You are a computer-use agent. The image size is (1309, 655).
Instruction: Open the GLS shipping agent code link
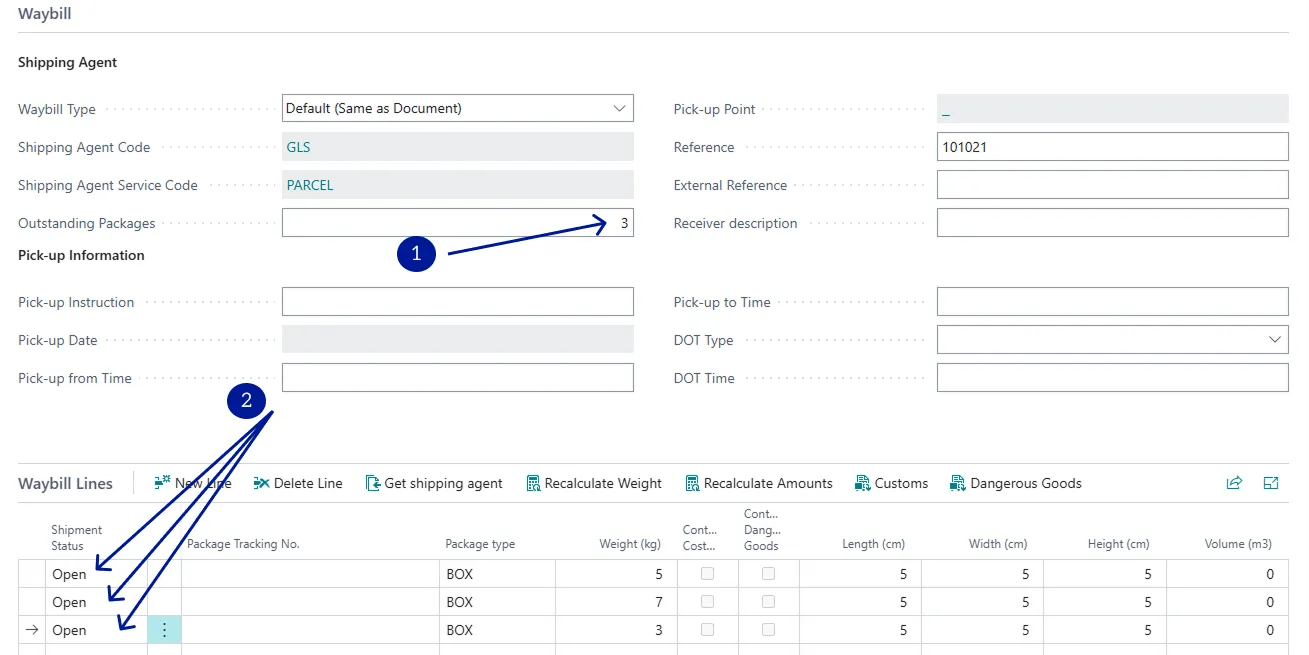[x=298, y=147]
